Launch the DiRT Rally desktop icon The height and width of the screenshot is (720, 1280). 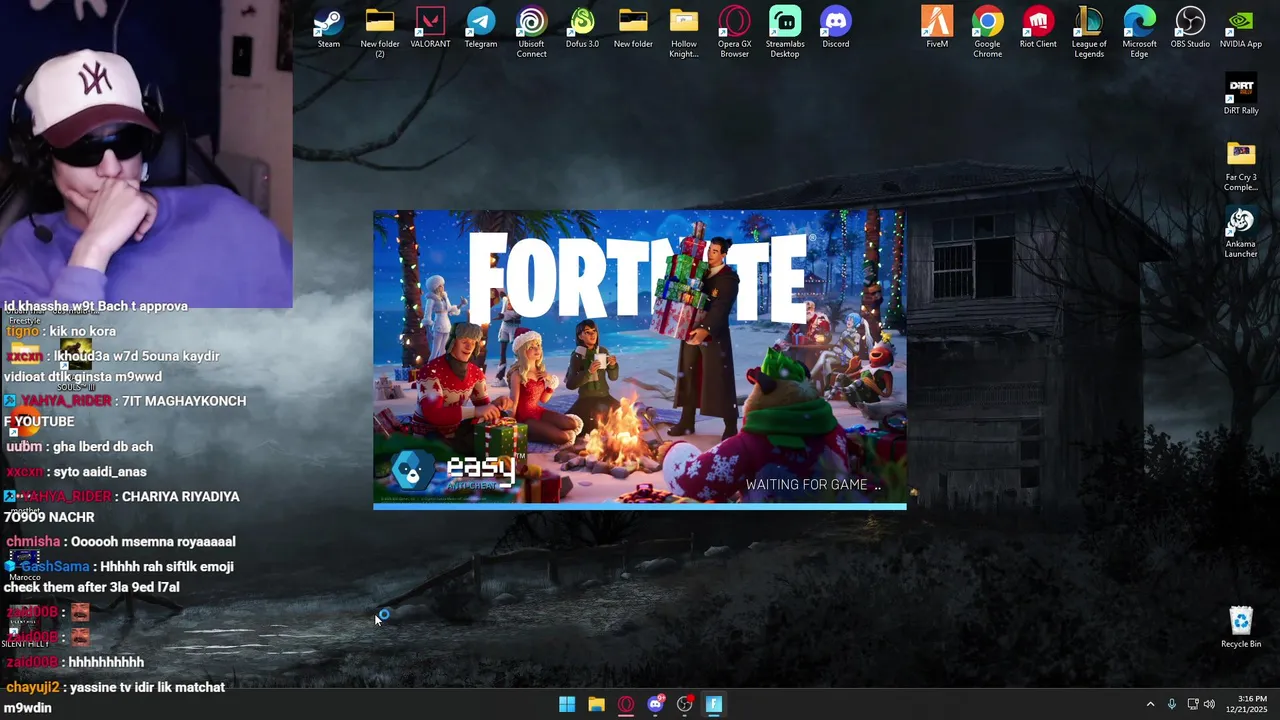(x=1241, y=95)
